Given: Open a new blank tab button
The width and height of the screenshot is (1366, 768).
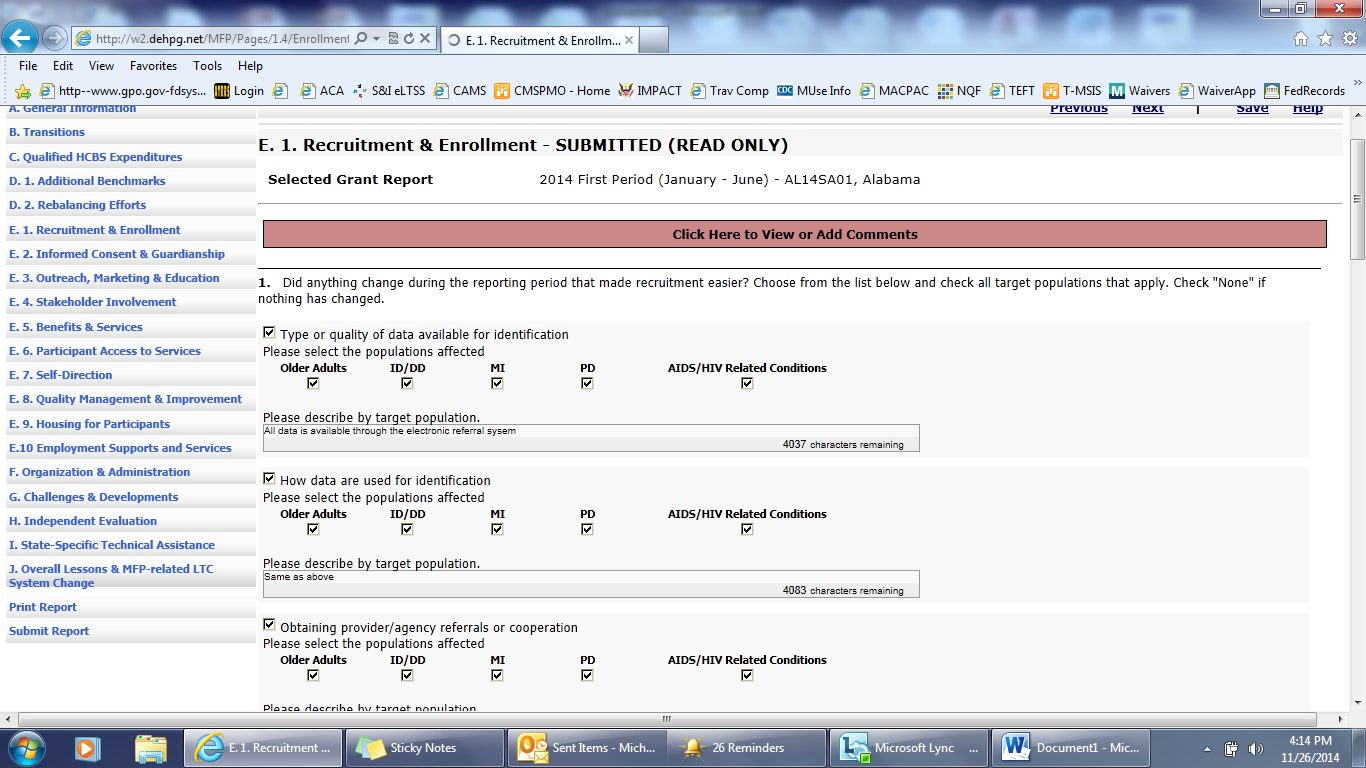Looking at the screenshot, I should pos(653,40).
